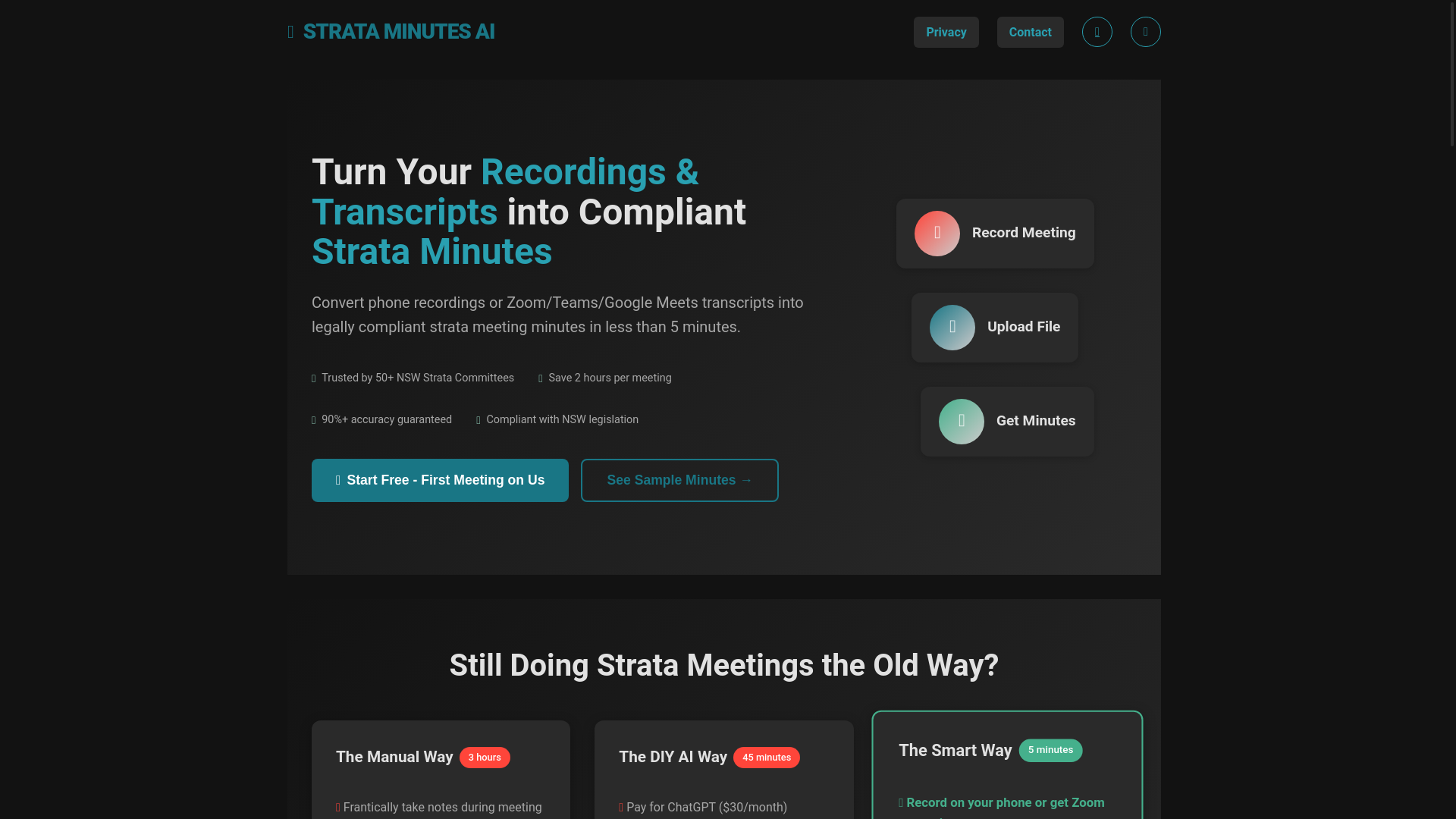Open the STRATA MINUTES AI home link
Viewport: 1456px width, 819px height.
pyautogui.click(x=391, y=32)
